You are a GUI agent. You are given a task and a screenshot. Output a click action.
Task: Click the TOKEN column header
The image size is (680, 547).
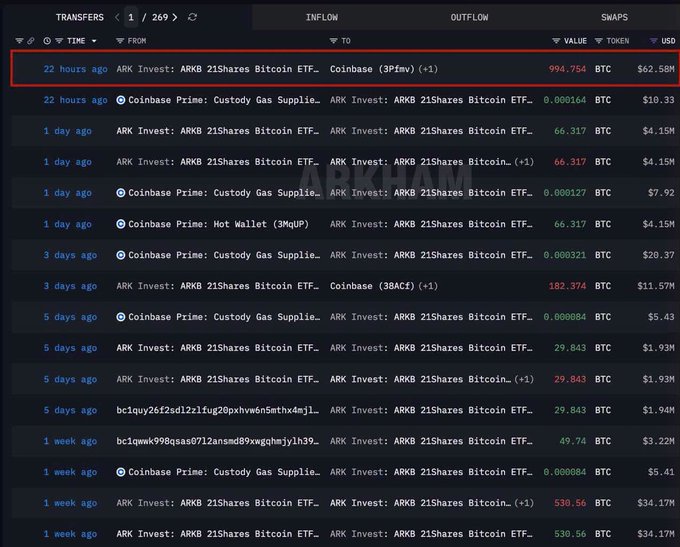pos(618,41)
